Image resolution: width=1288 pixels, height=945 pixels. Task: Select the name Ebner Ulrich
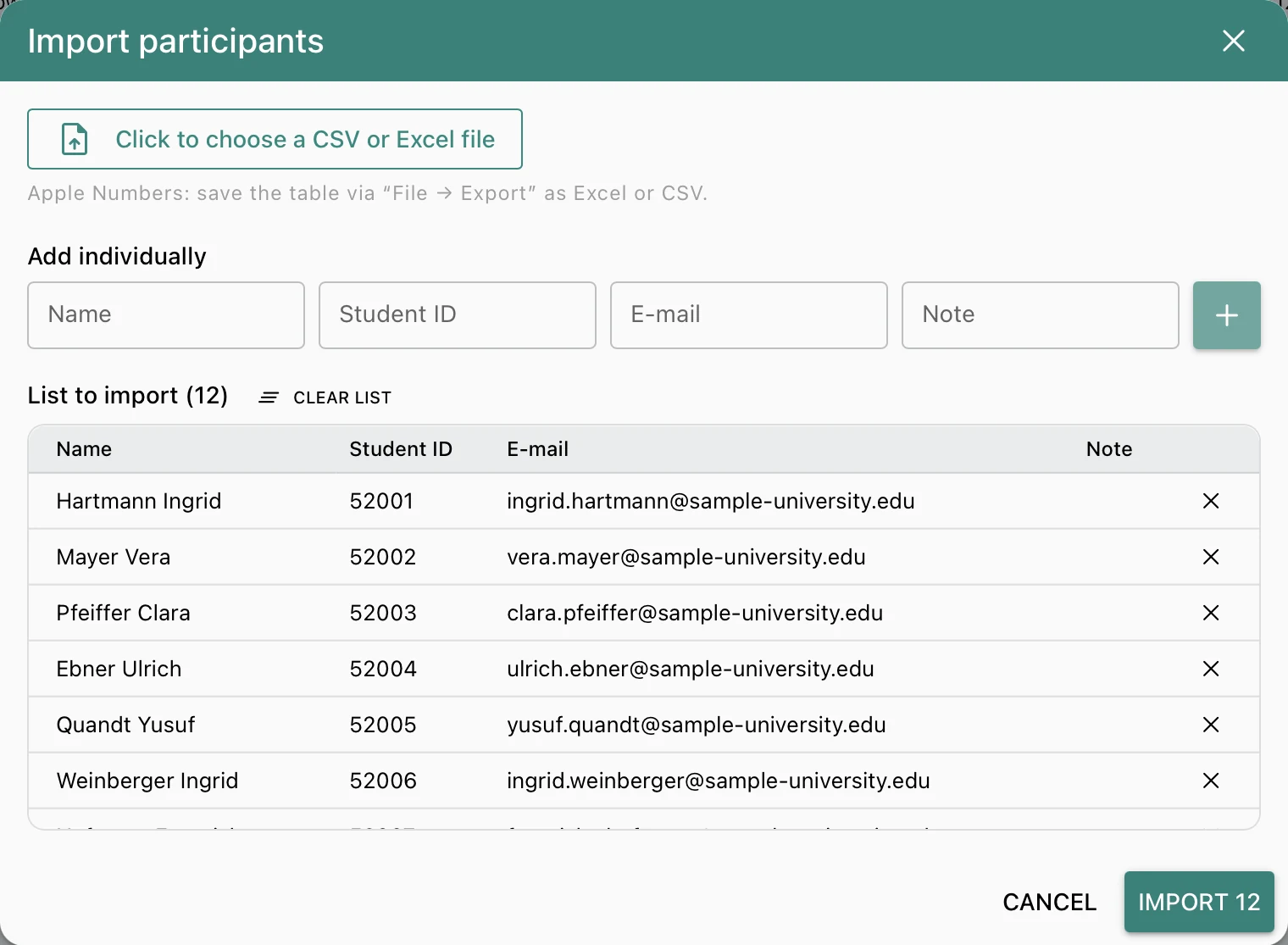(x=119, y=669)
